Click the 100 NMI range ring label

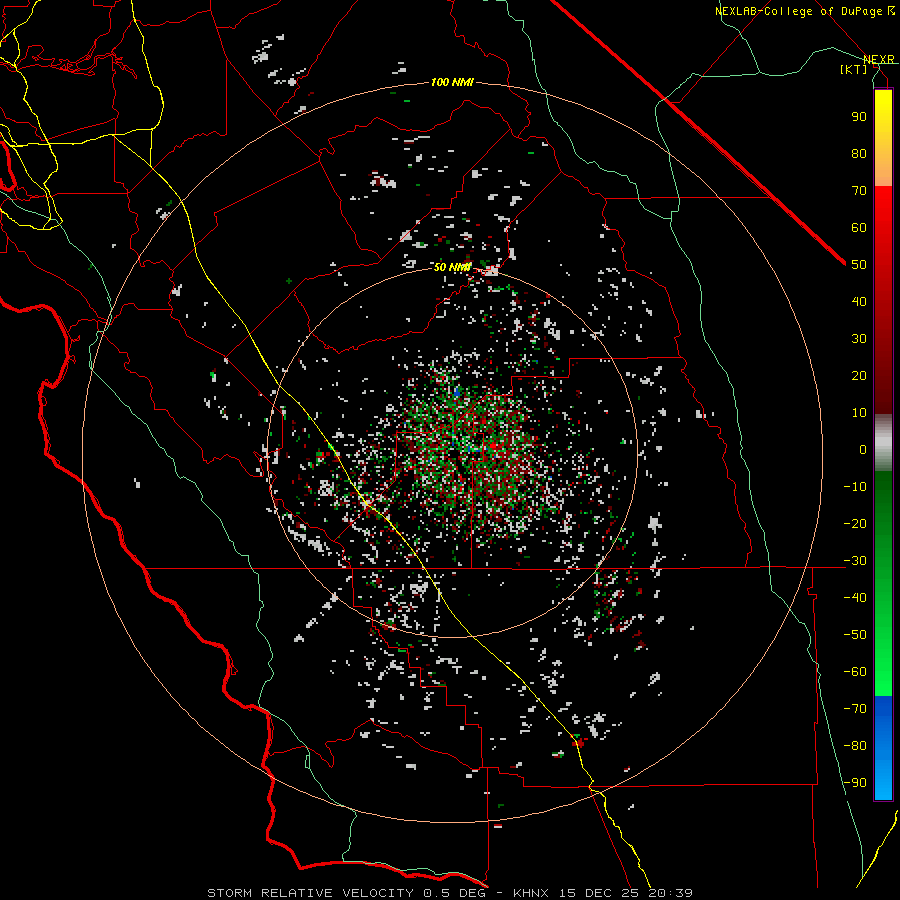click(x=452, y=83)
